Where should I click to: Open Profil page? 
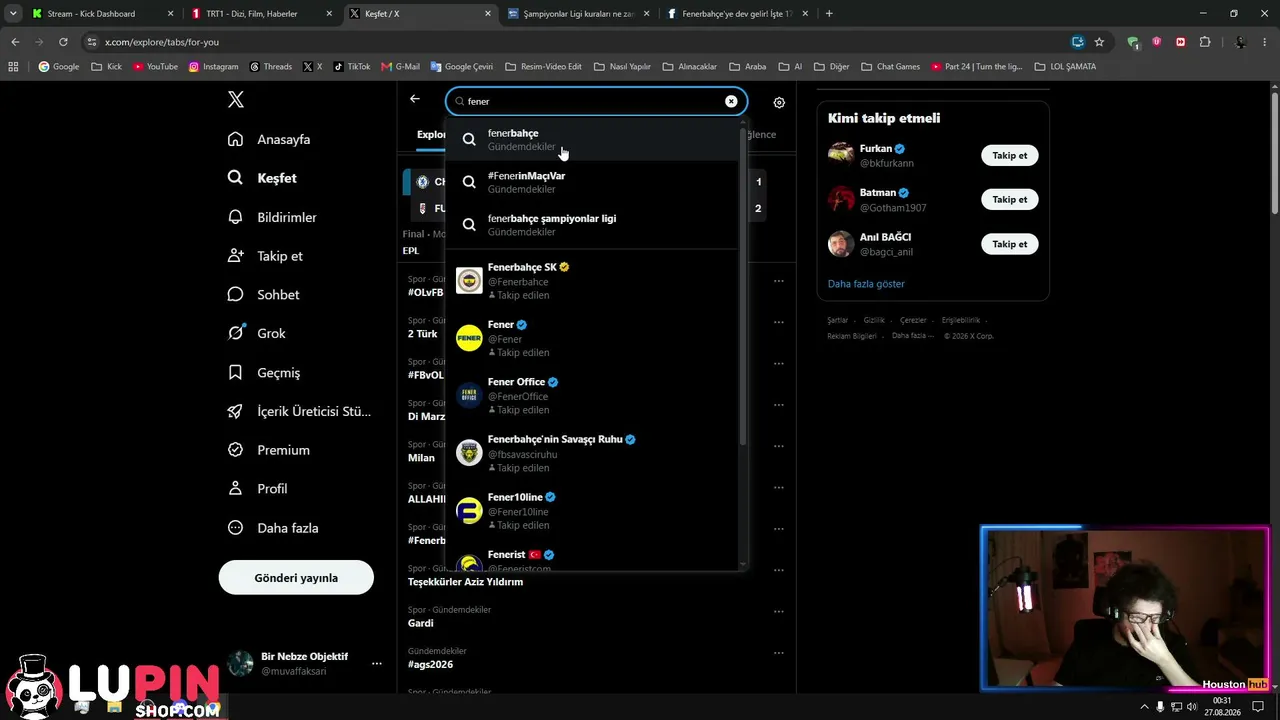tap(258, 489)
